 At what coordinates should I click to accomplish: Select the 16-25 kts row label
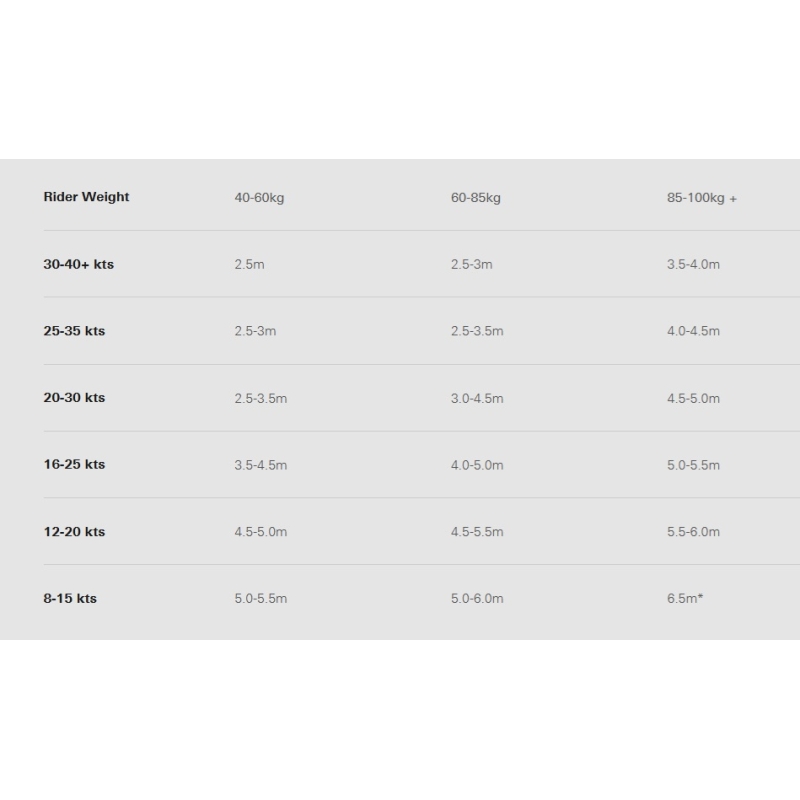click(x=74, y=465)
